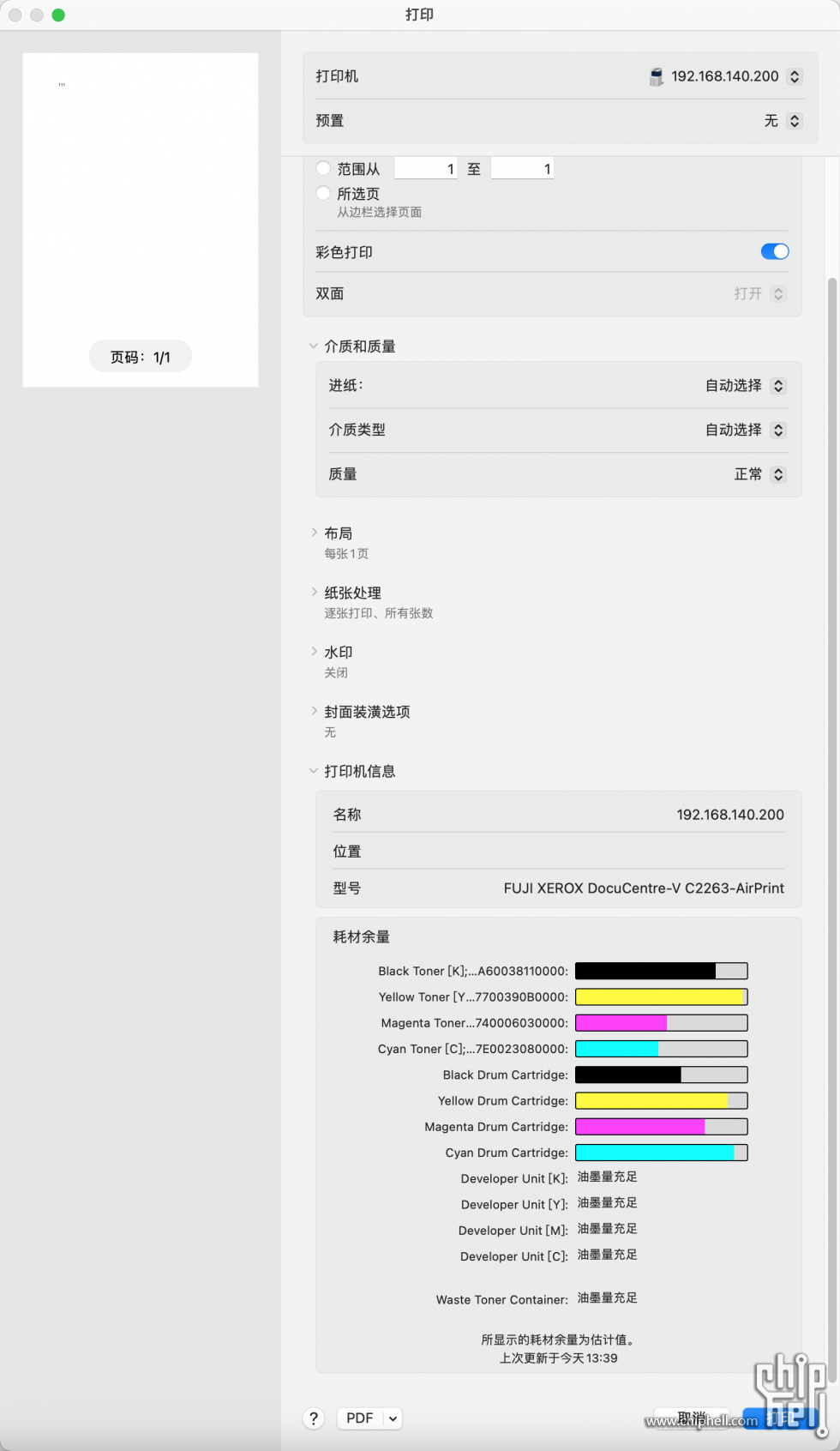Click the printer icon next to 192.168.140.200
The width and height of the screenshot is (840, 1451).
pos(656,77)
